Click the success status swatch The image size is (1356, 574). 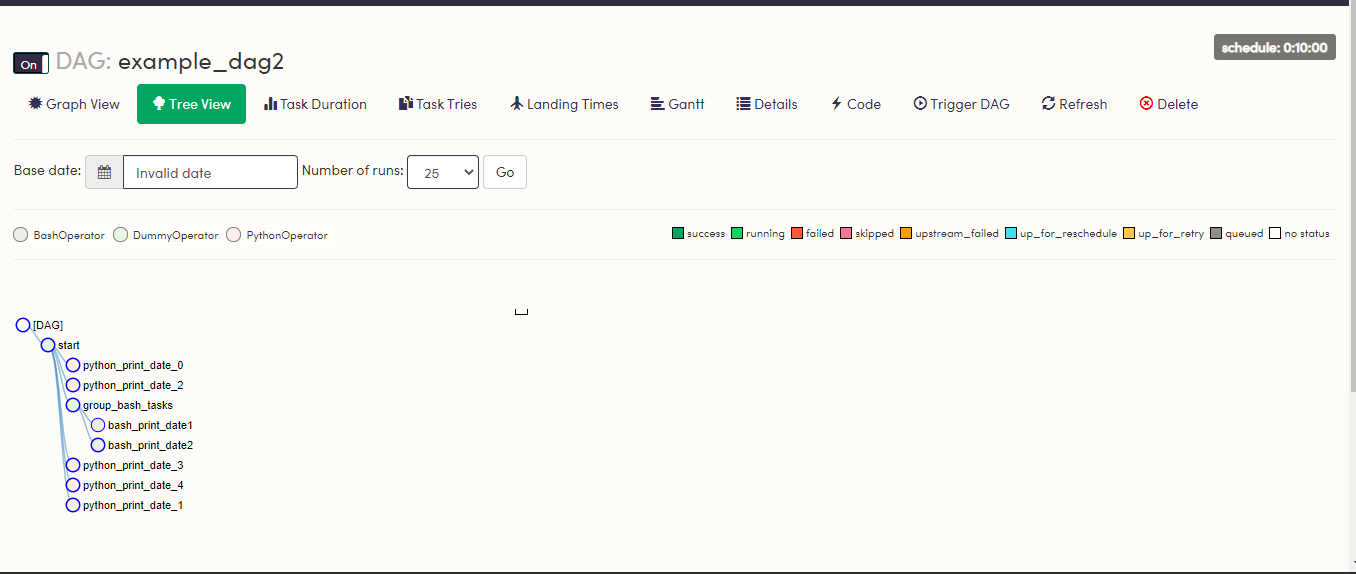click(678, 233)
